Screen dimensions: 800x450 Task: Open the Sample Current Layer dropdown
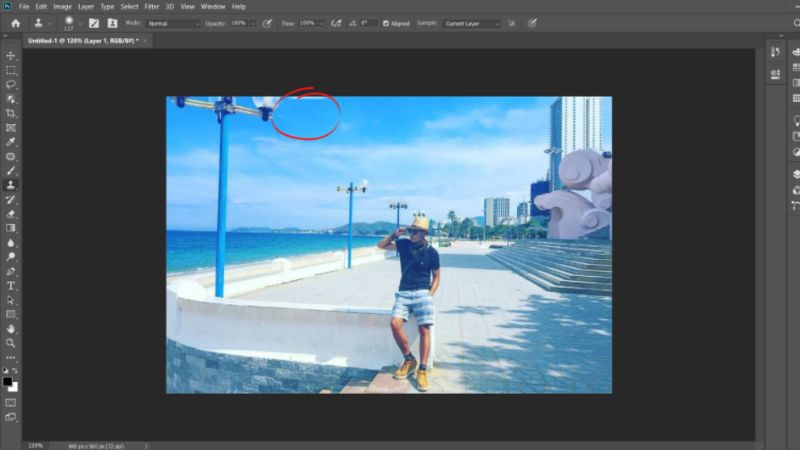click(471, 23)
